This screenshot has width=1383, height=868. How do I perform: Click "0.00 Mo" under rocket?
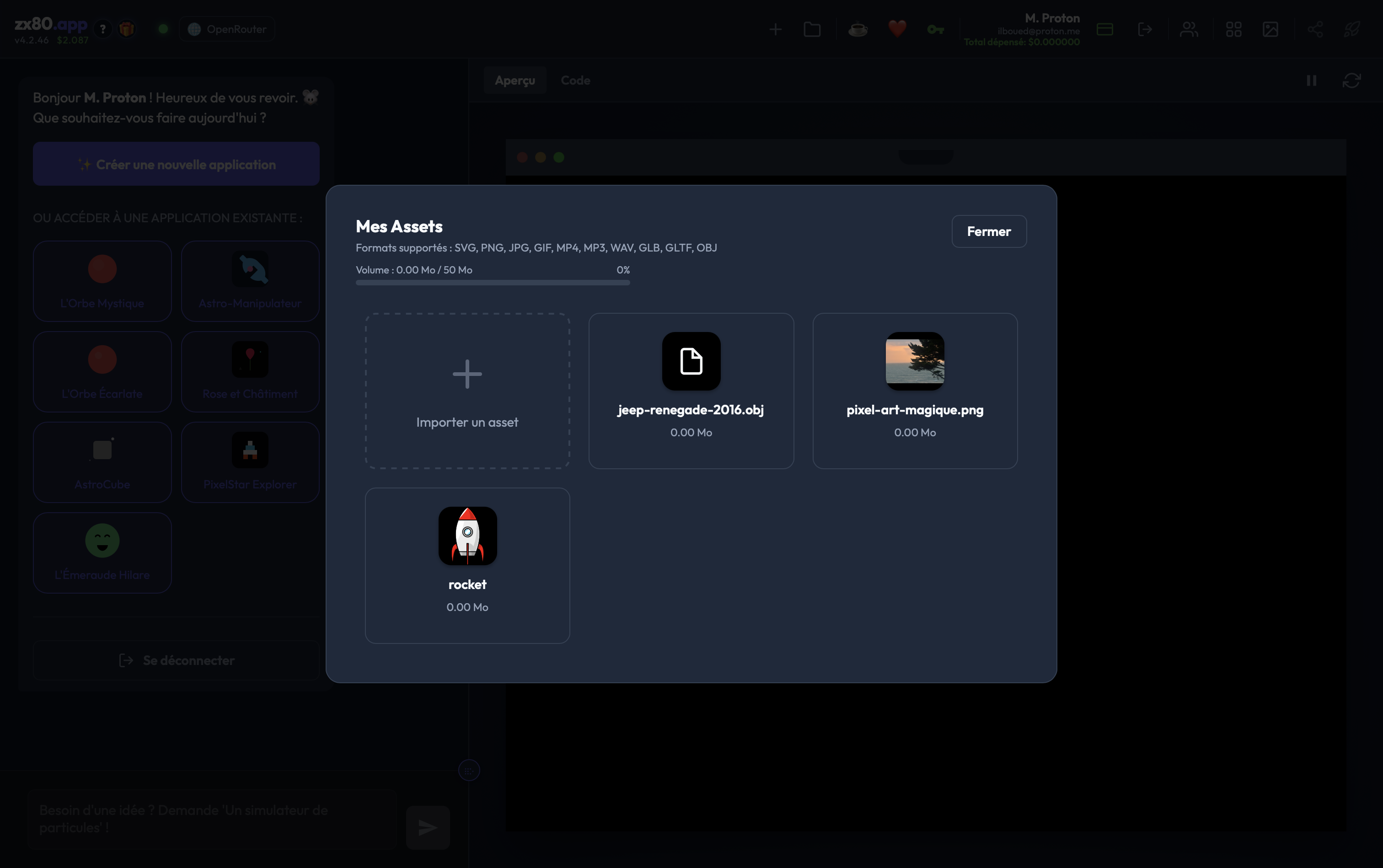point(467,607)
